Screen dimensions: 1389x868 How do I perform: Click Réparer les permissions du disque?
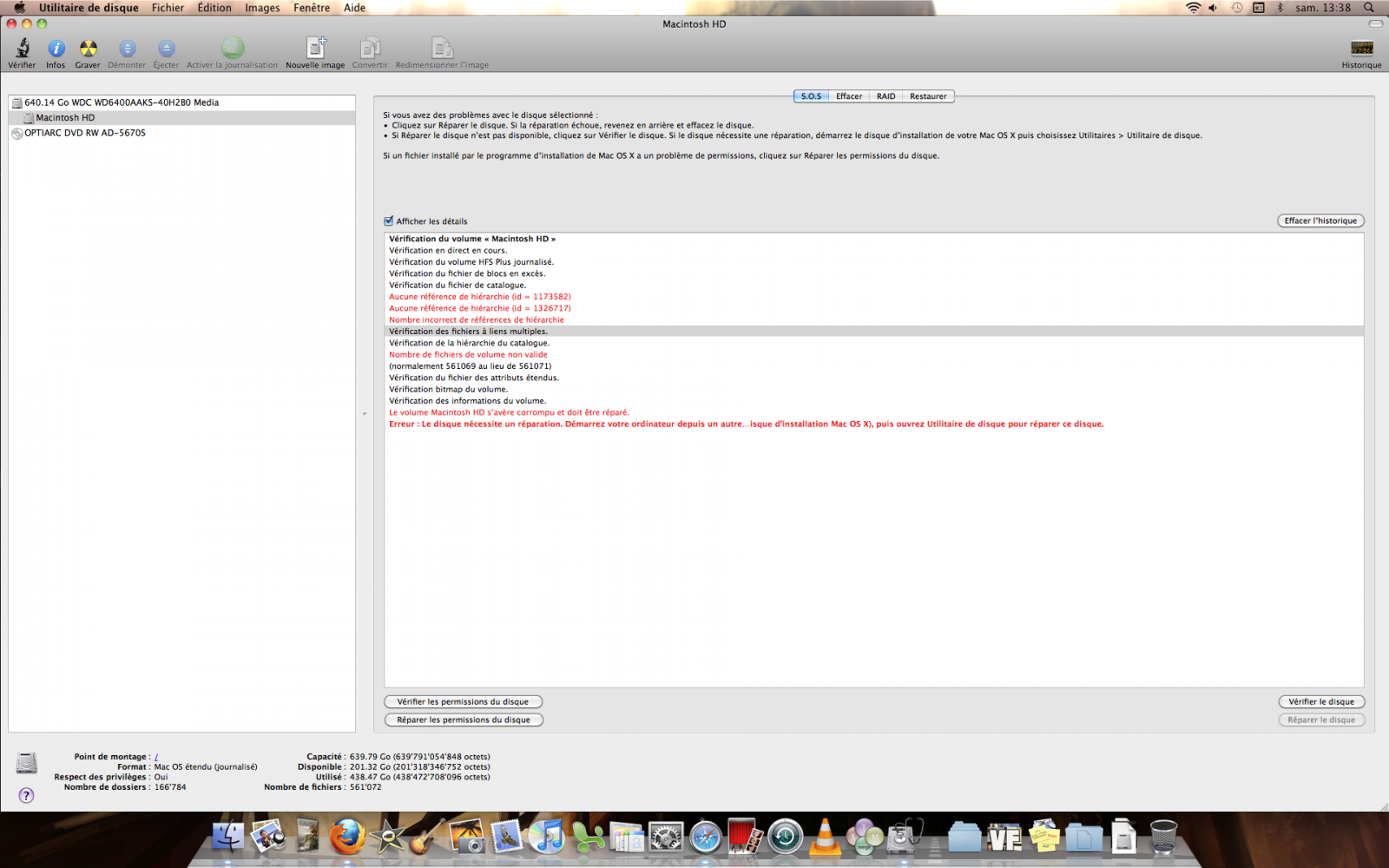click(464, 720)
